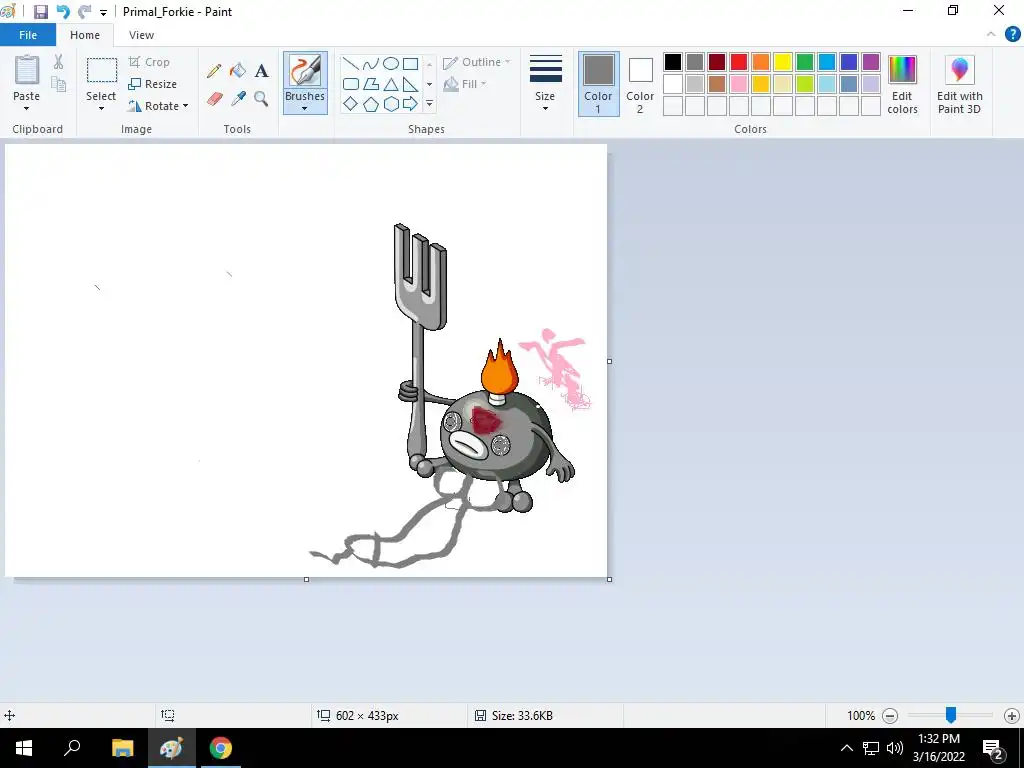Open Windows taskbar search
This screenshot has height=768, width=1024.
coord(72,748)
